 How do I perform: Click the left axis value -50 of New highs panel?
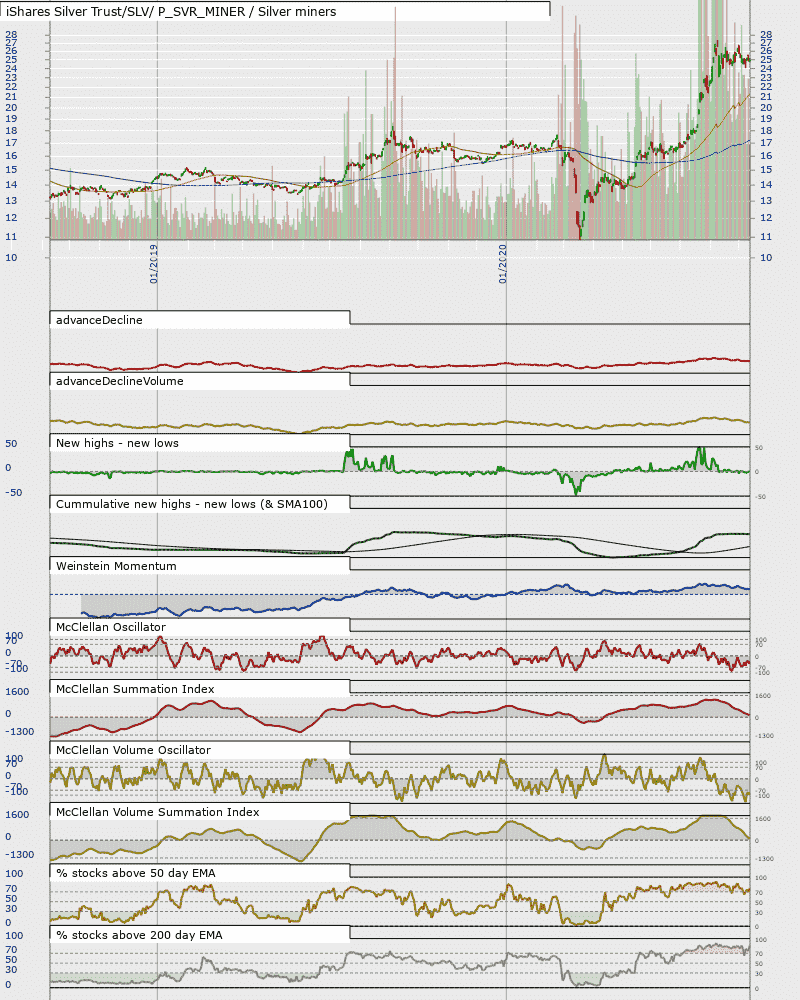(x=13, y=493)
